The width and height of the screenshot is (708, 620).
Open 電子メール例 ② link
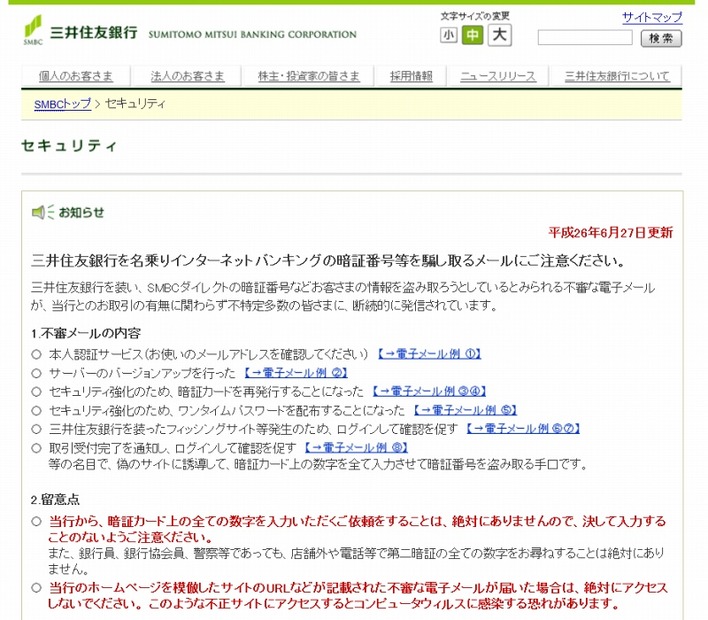296,373
